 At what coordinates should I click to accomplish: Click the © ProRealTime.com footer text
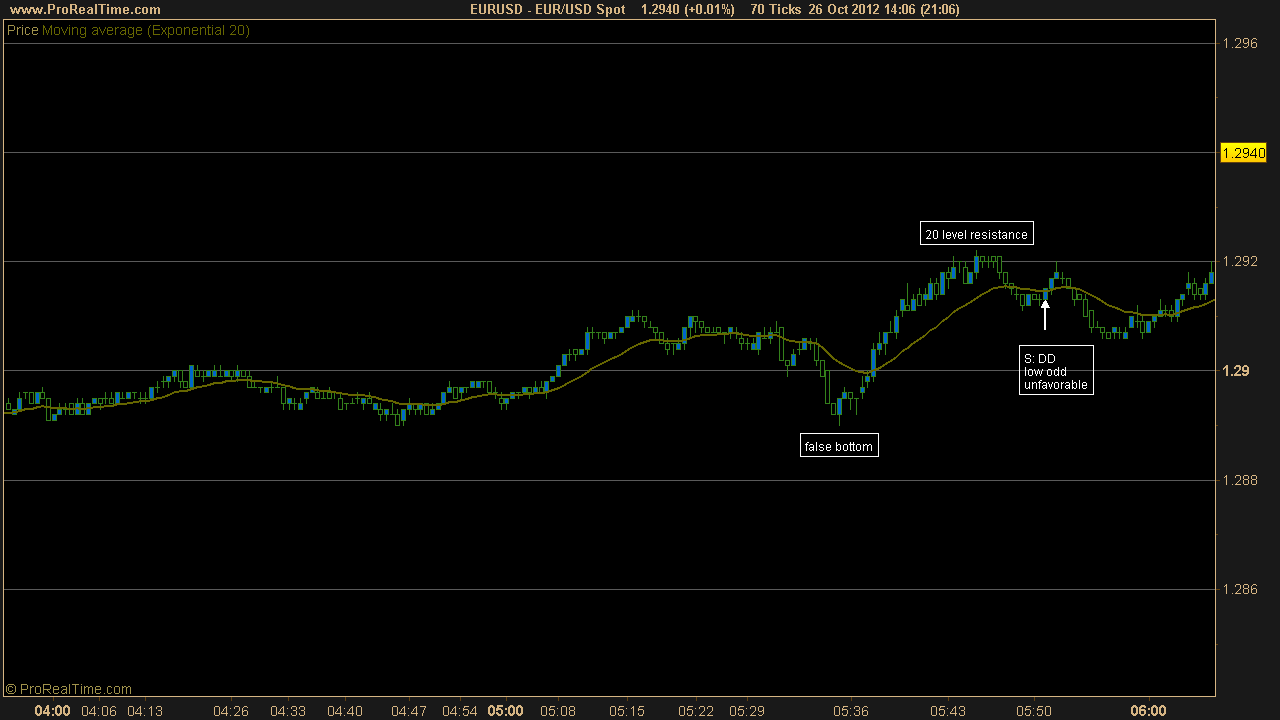[68, 689]
